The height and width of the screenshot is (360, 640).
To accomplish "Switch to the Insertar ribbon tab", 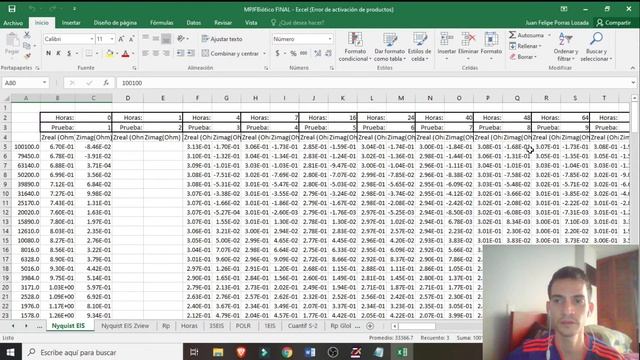I will [x=71, y=23].
